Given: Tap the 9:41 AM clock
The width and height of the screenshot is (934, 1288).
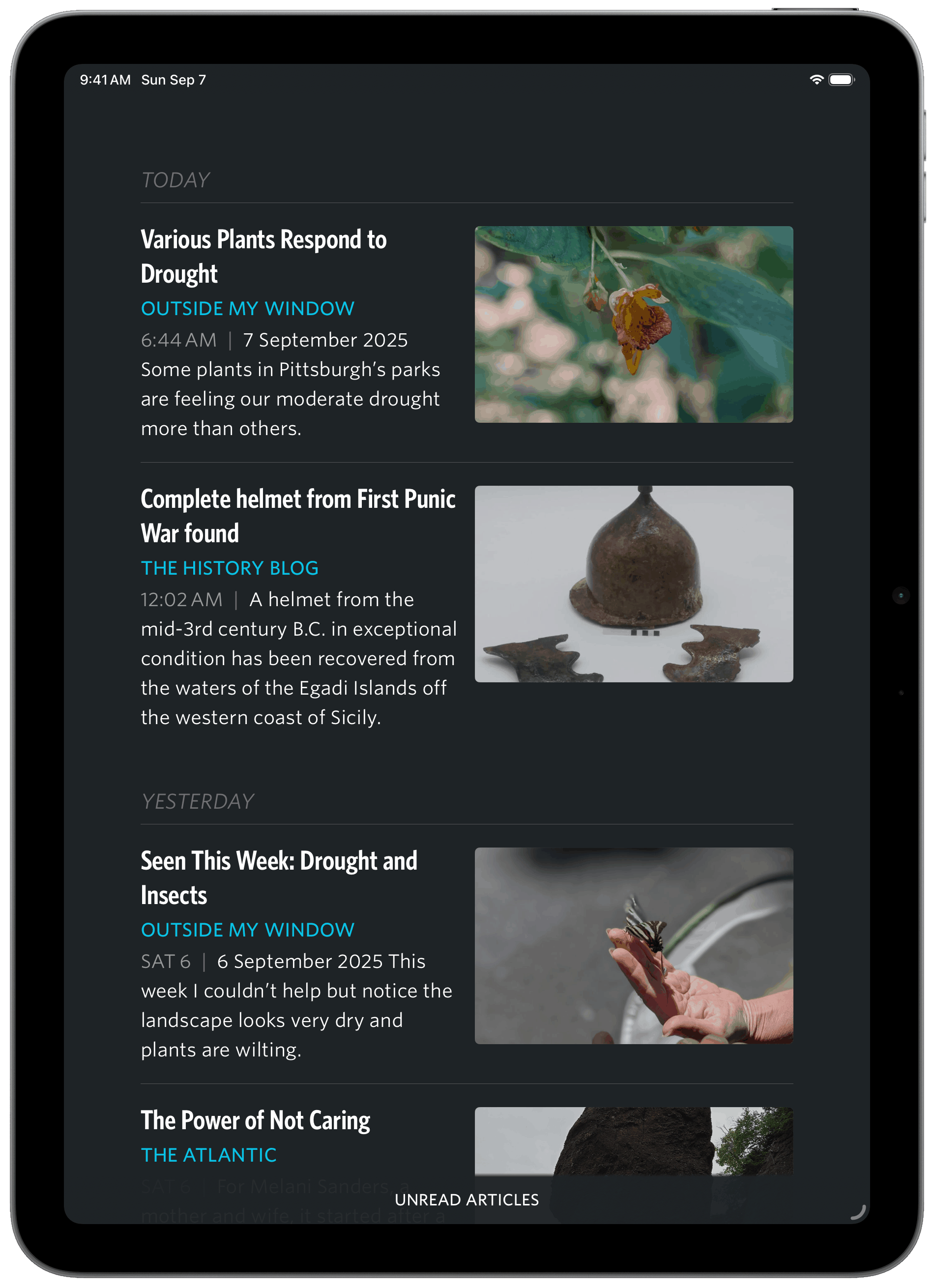Looking at the screenshot, I should (x=105, y=80).
